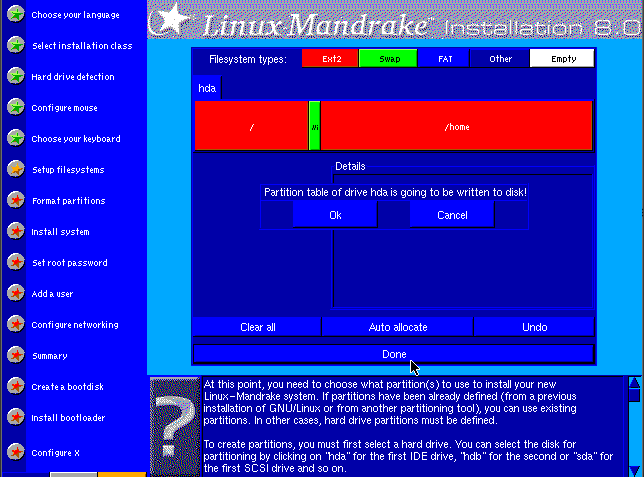Image resolution: width=644 pixels, height=477 pixels.
Task: Click the Install bootloader star icon
Action: click(x=15, y=418)
